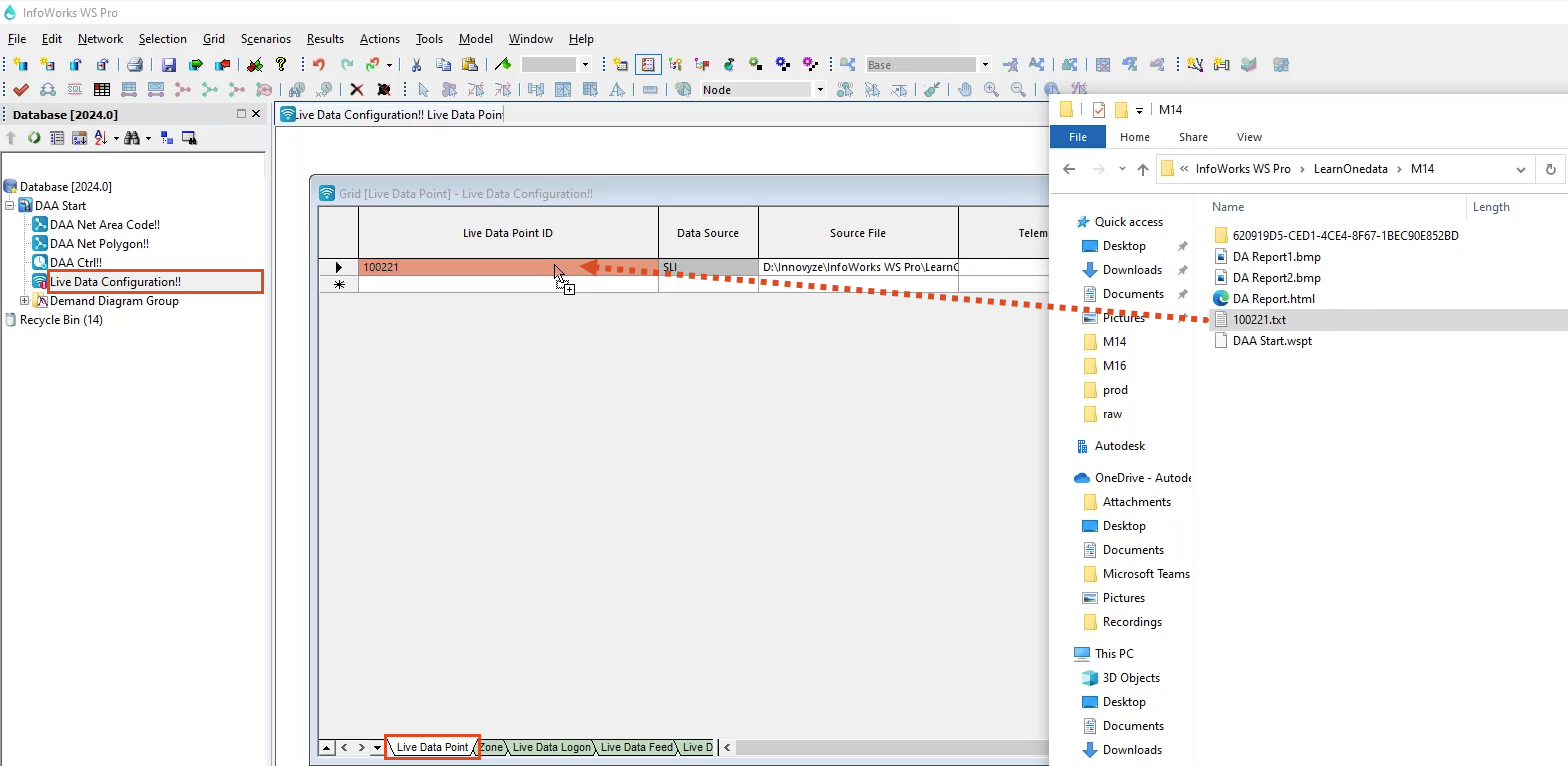
Task: Click the Recycle Bin icon in tree
Action: [x=11, y=320]
